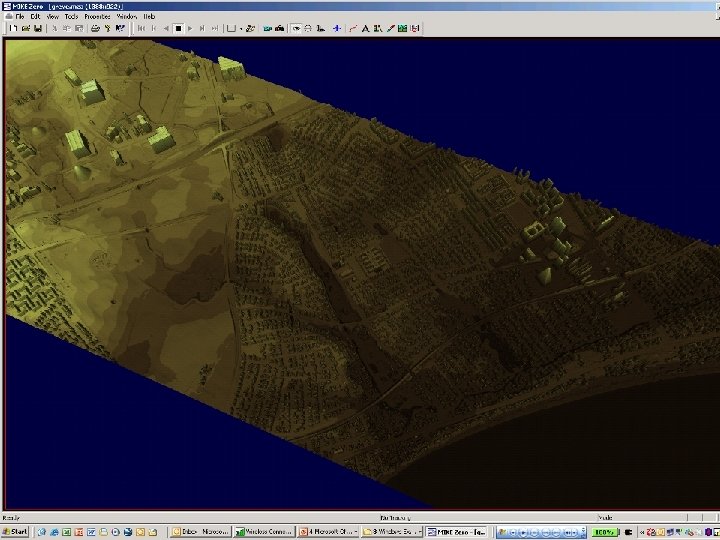Open the dropdown arrow beside the rectangle tool
Viewport: 720px width, 540px height.
pyautogui.click(x=241, y=29)
